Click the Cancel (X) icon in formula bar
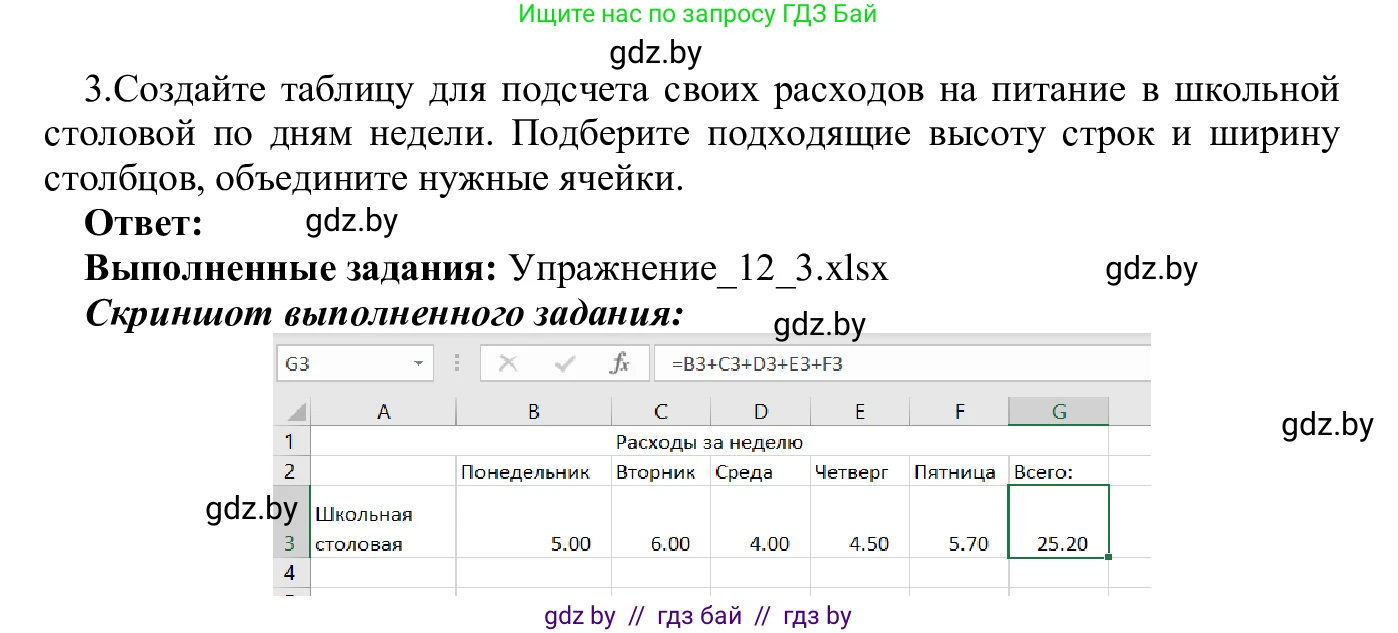Viewport: 1398px width, 633px height. [508, 363]
